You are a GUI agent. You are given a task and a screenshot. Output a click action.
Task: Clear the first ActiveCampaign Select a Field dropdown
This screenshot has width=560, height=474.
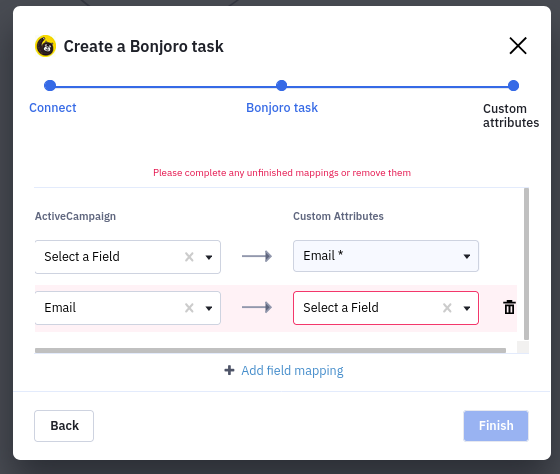click(x=189, y=257)
